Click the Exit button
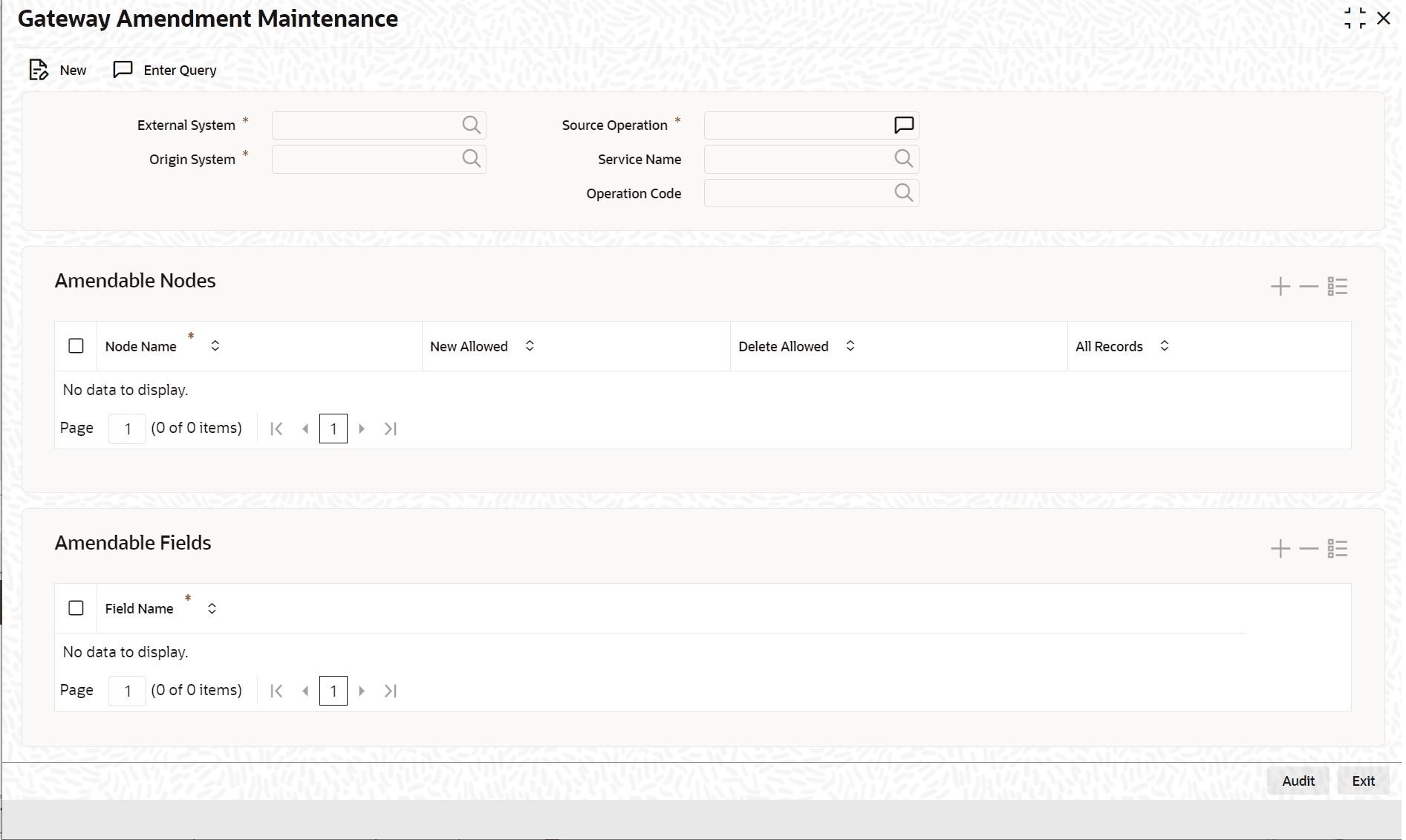The image size is (1406, 840). (x=1363, y=781)
